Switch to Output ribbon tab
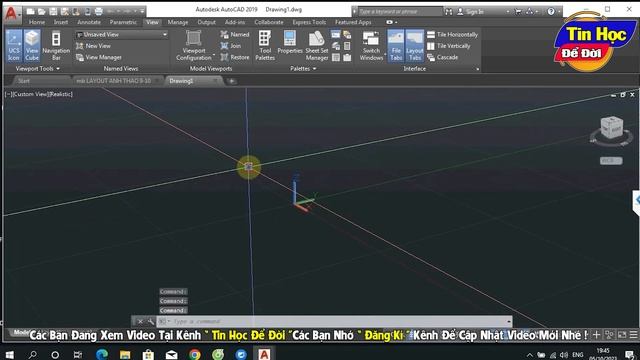Image resolution: width=640 pixels, height=360 pixels. [x=206, y=22]
